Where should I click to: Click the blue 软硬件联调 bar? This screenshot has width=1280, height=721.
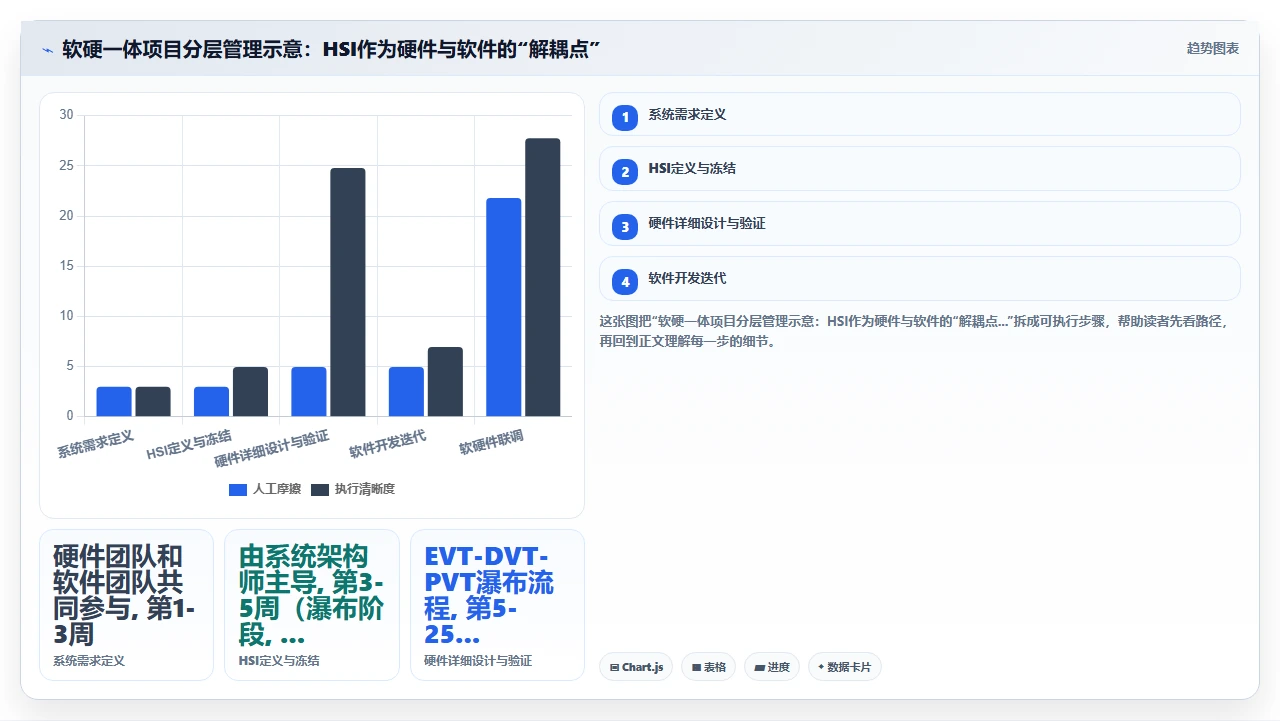click(504, 307)
